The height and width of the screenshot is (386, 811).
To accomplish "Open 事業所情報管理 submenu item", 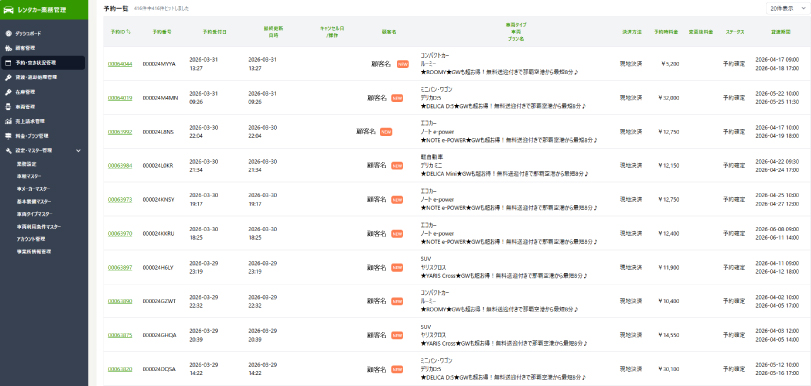I will click(34, 251).
